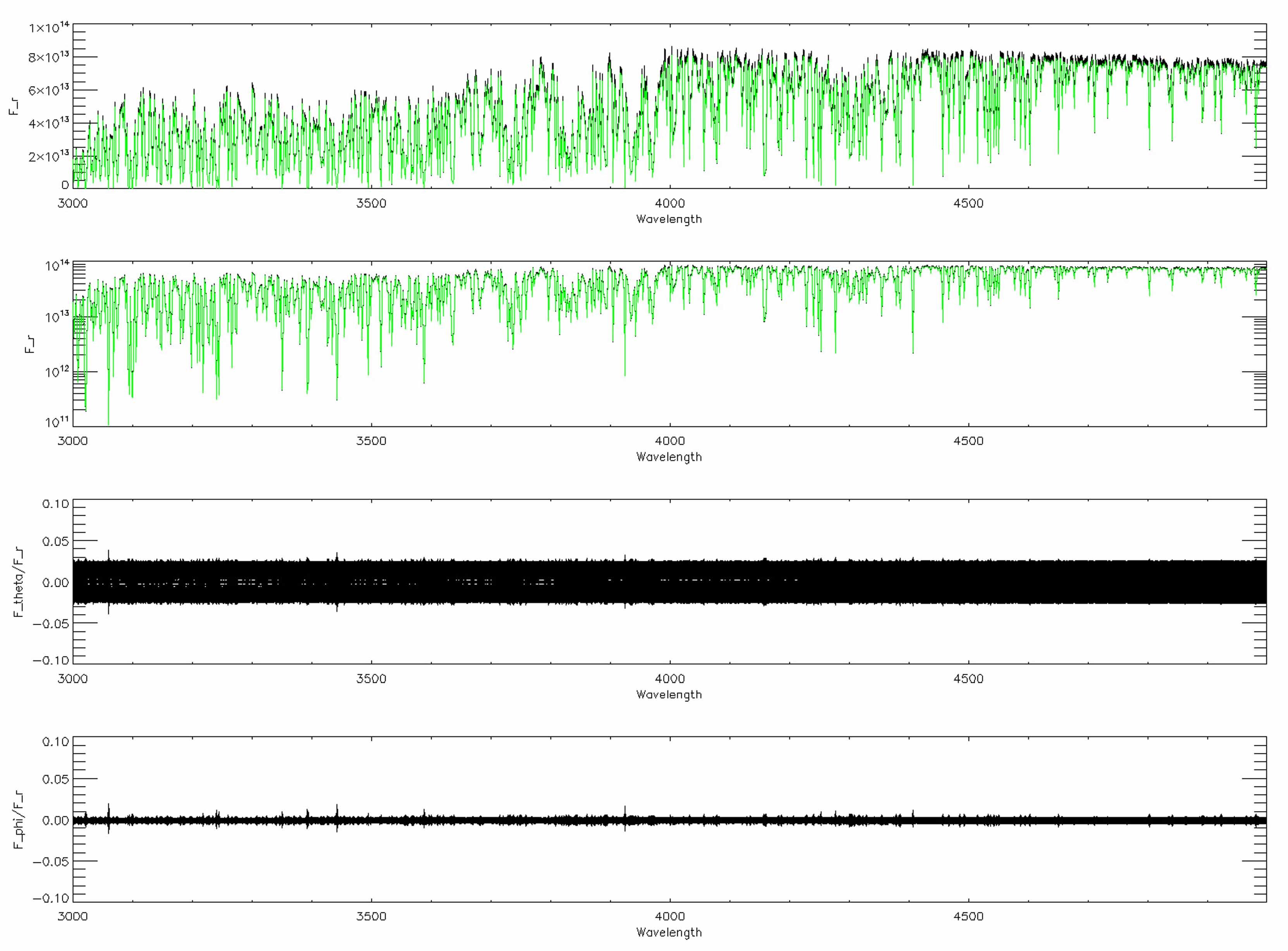Click the 2×10^13 y-axis tick label
This screenshot has height=951, width=1288.
click(48, 156)
